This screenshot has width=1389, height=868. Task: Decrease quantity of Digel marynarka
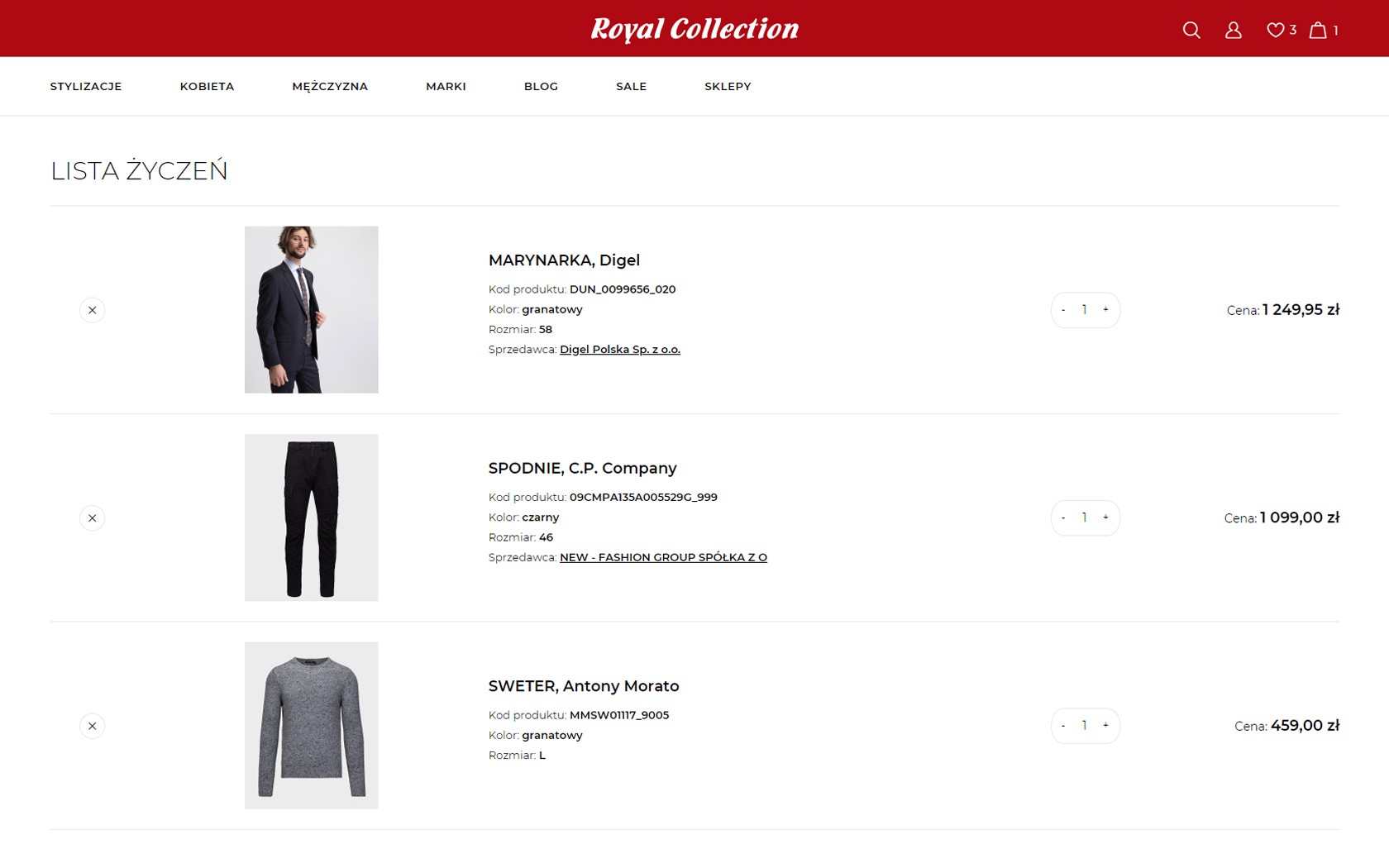(1063, 310)
